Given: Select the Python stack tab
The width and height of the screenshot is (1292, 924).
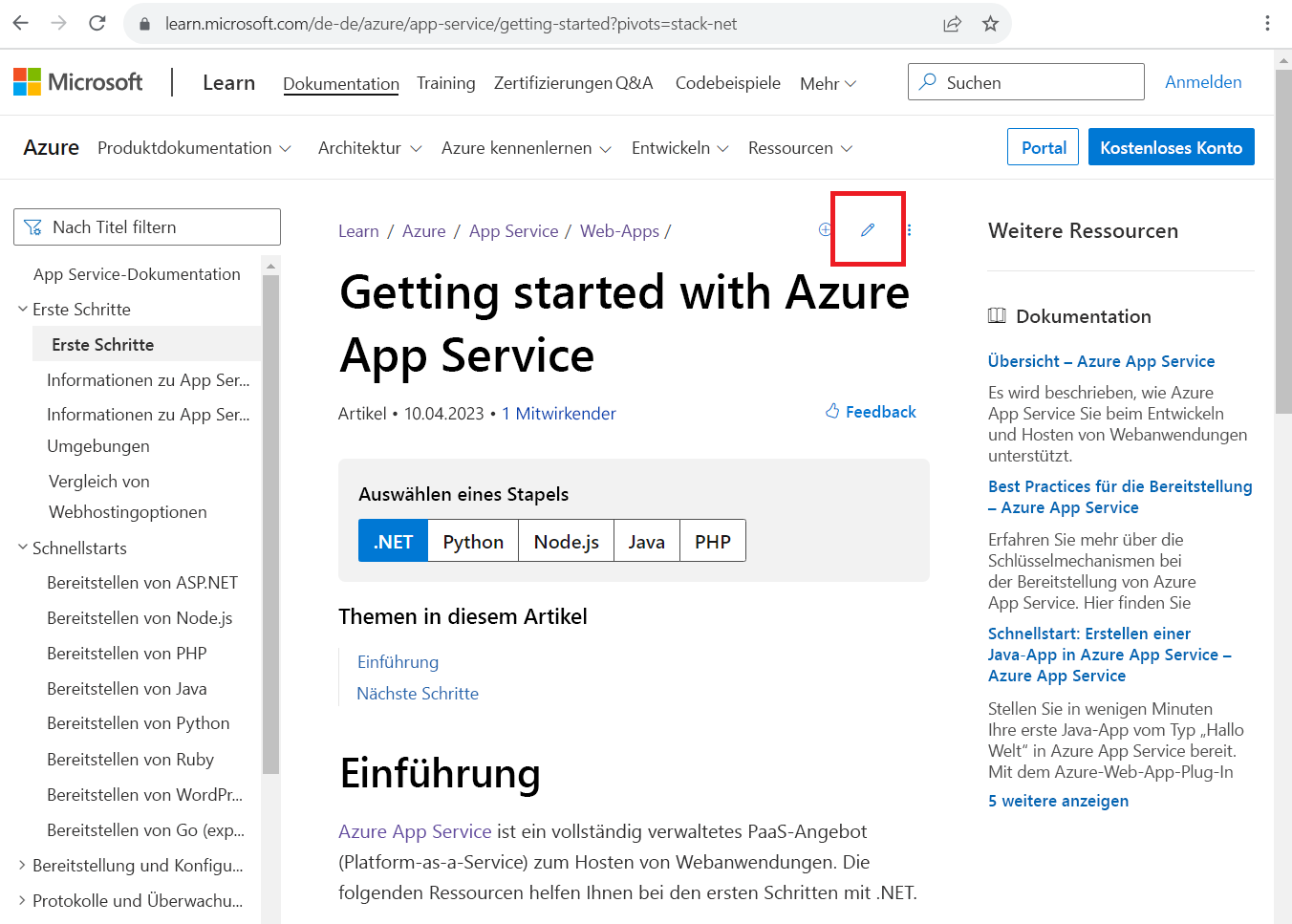Looking at the screenshot, I should (x=473, y=541).
